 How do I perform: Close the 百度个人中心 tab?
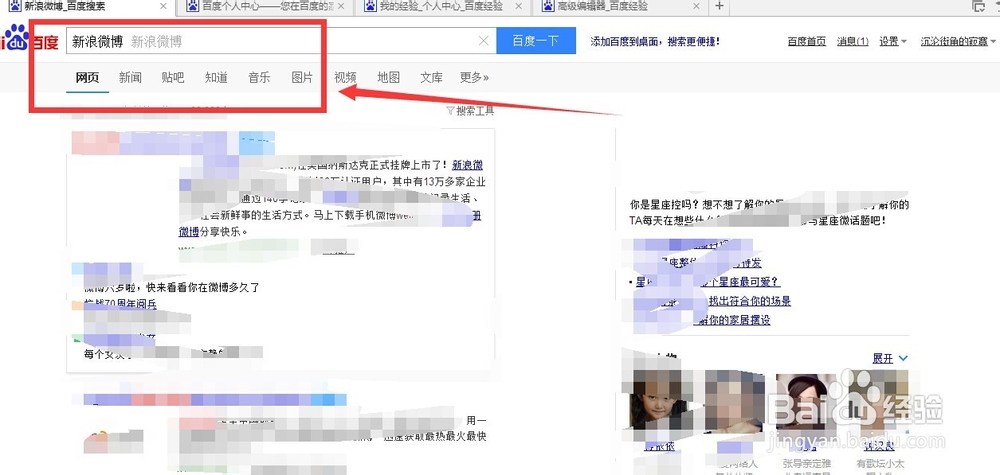click(341, 6)
